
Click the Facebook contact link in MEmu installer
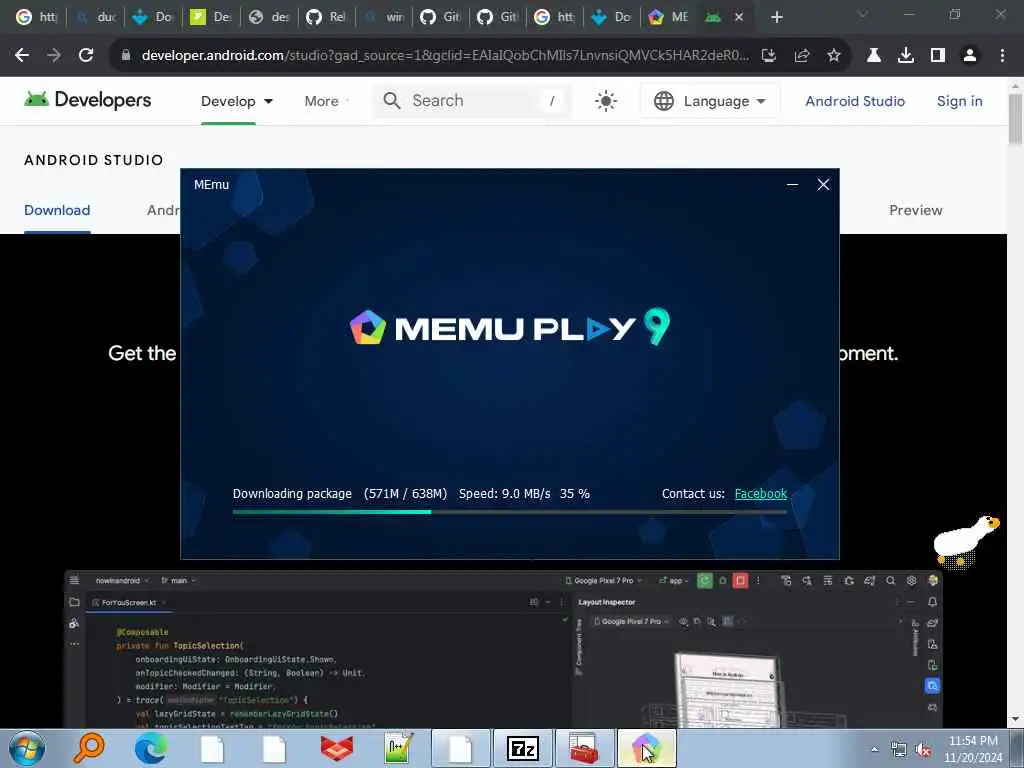click(760, 494)
